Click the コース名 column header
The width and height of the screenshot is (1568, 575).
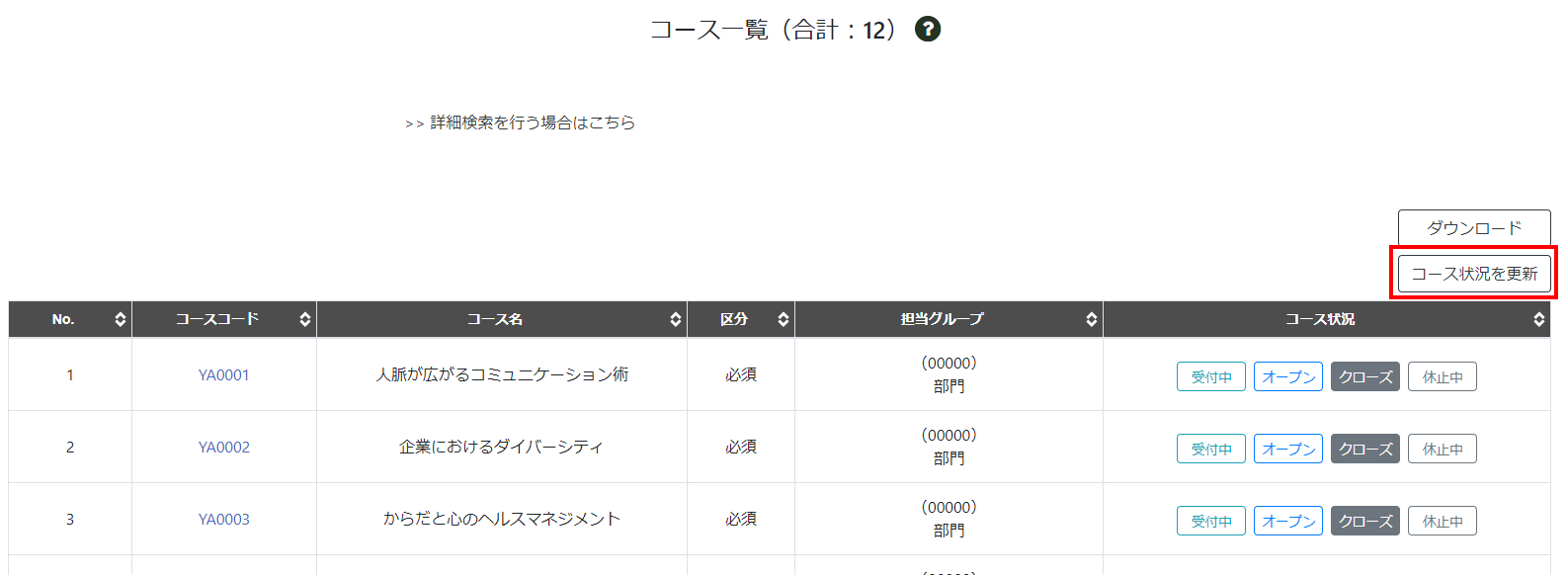tap(494, 319)
